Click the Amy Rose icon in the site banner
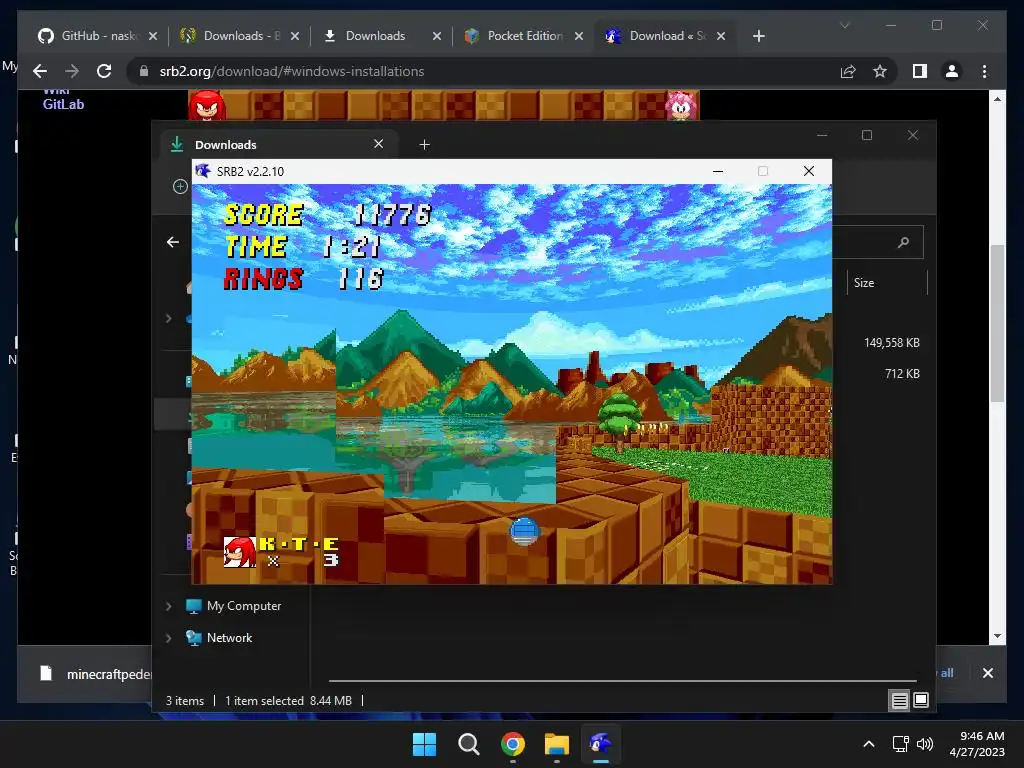 point(681,106)
